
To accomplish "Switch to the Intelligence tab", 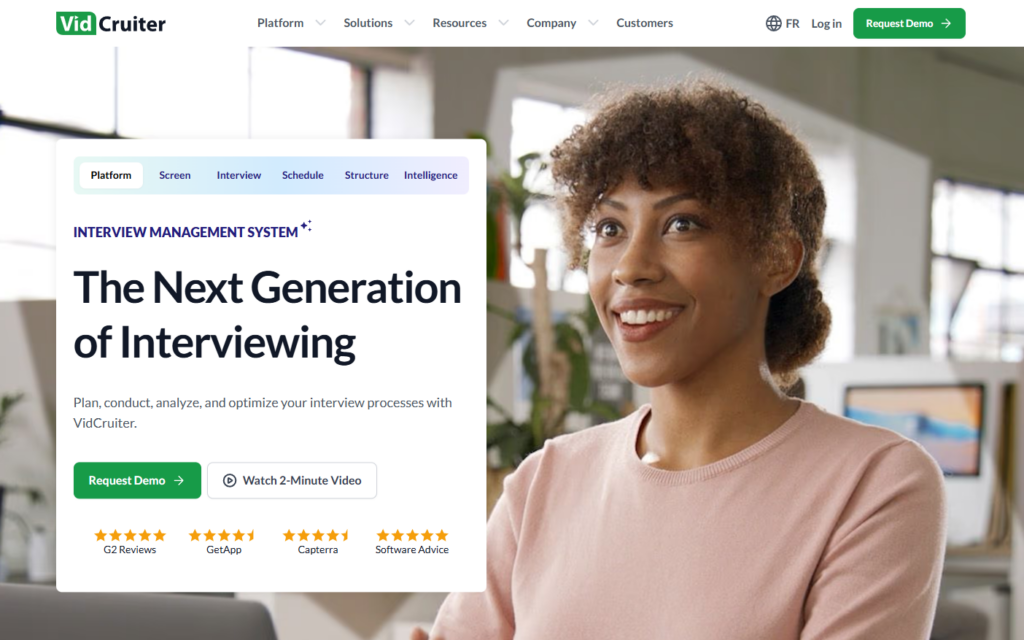I will pyautogui.click(x=430, y=175).
